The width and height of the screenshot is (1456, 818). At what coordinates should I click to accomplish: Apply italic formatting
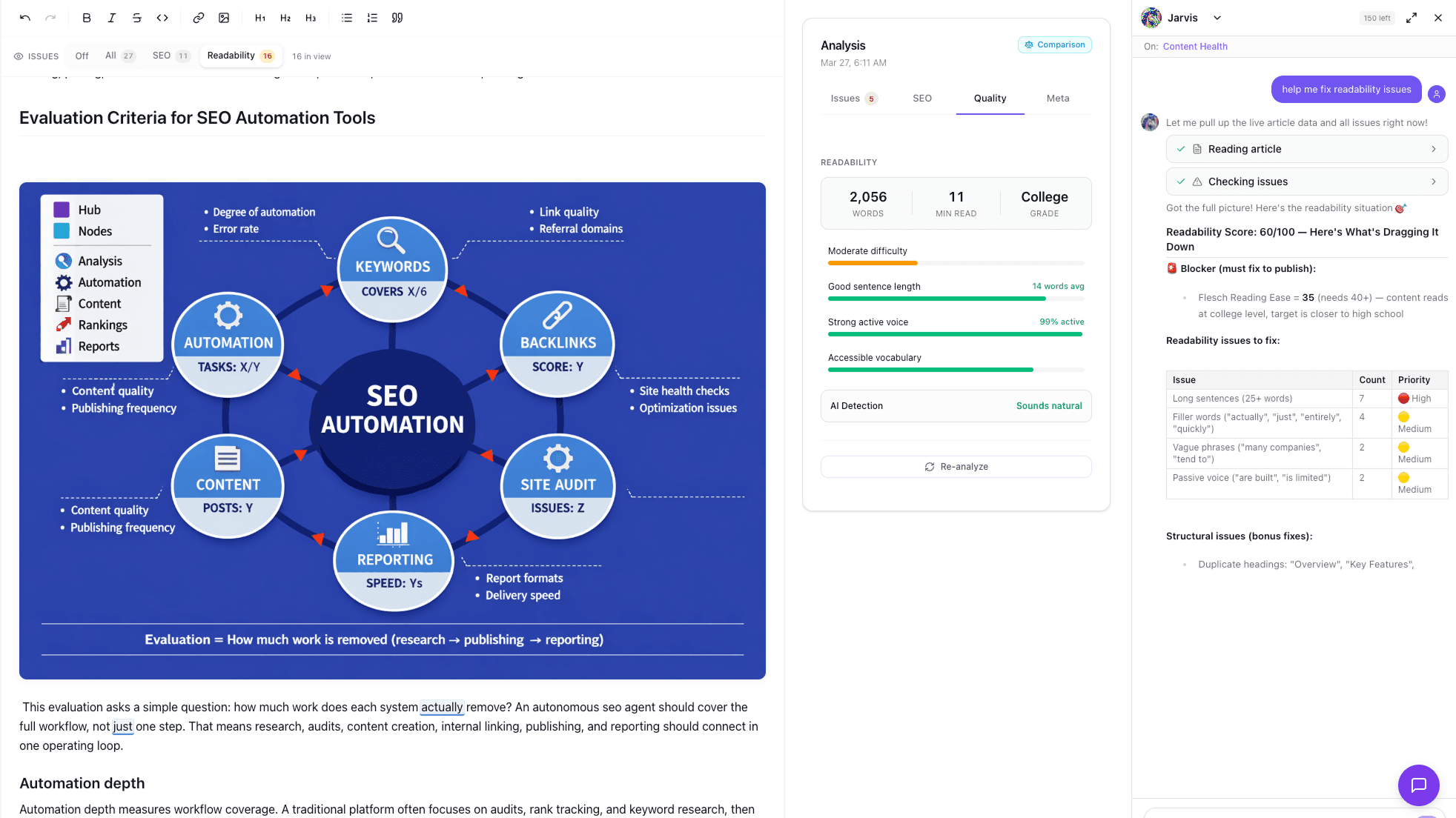[112, 17]
